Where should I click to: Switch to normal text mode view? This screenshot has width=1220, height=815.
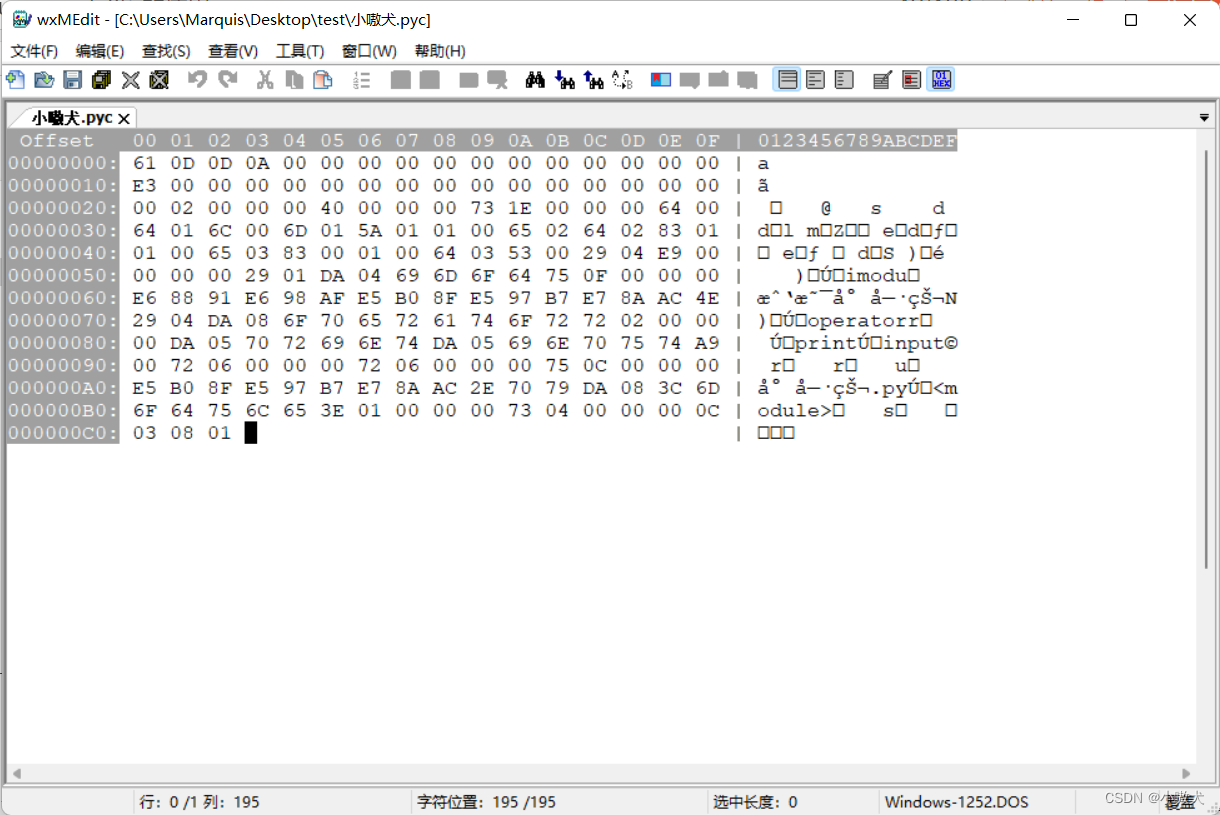[789, 80]
